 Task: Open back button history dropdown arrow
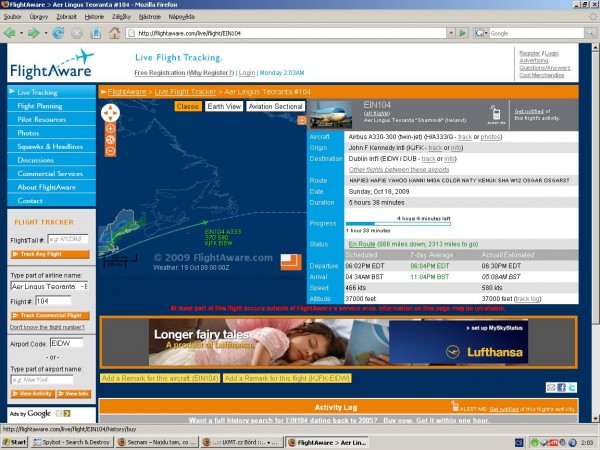pyautogui.click(x=21, y=33)
